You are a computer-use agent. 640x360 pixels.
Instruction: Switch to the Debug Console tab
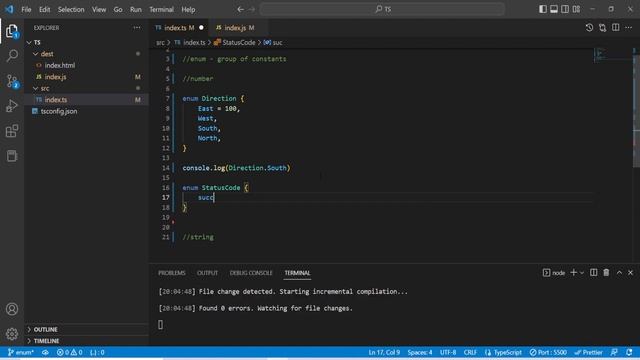click(251, 273)
